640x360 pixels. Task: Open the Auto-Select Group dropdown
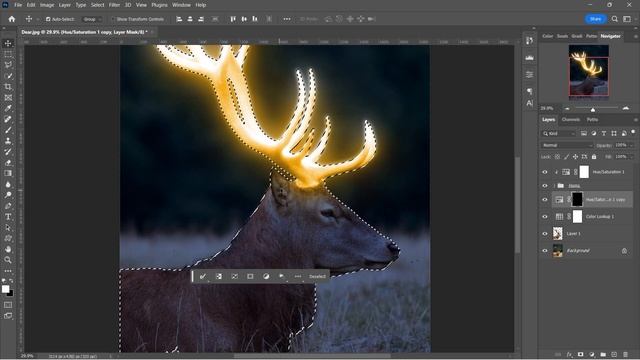tap(92, 19)
